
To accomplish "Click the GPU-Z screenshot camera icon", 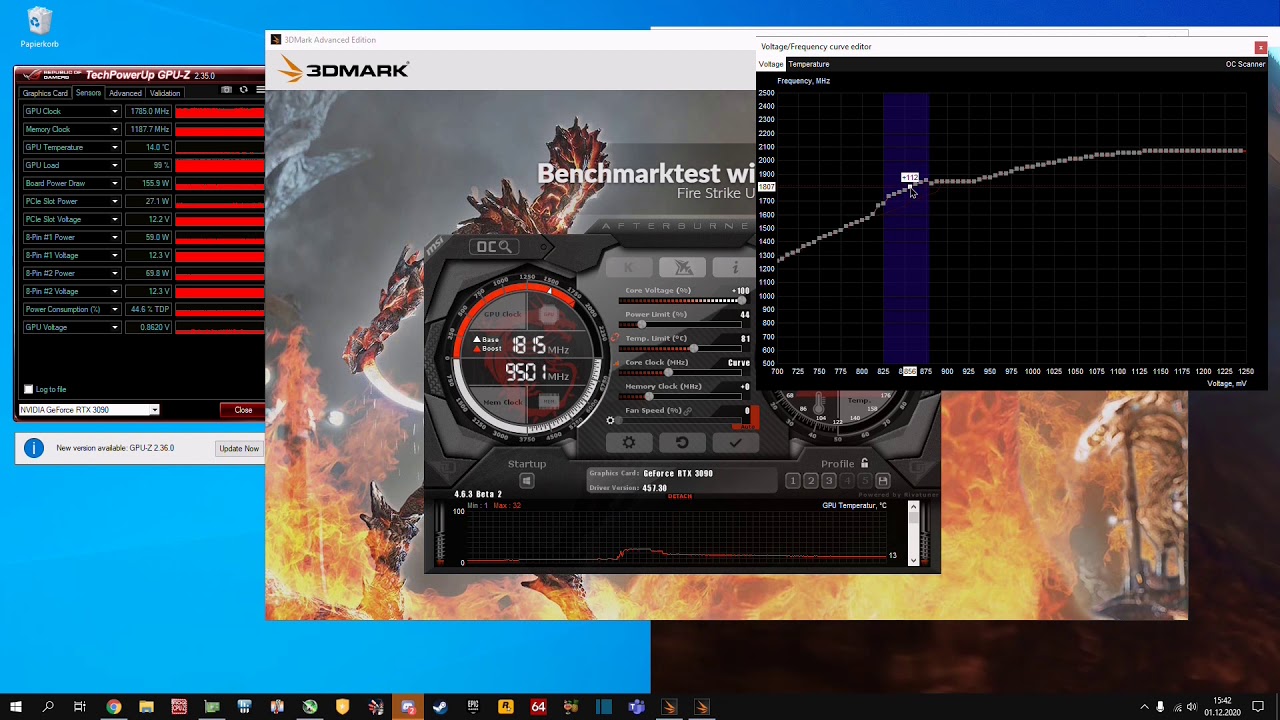I will (x=226, y=90).
